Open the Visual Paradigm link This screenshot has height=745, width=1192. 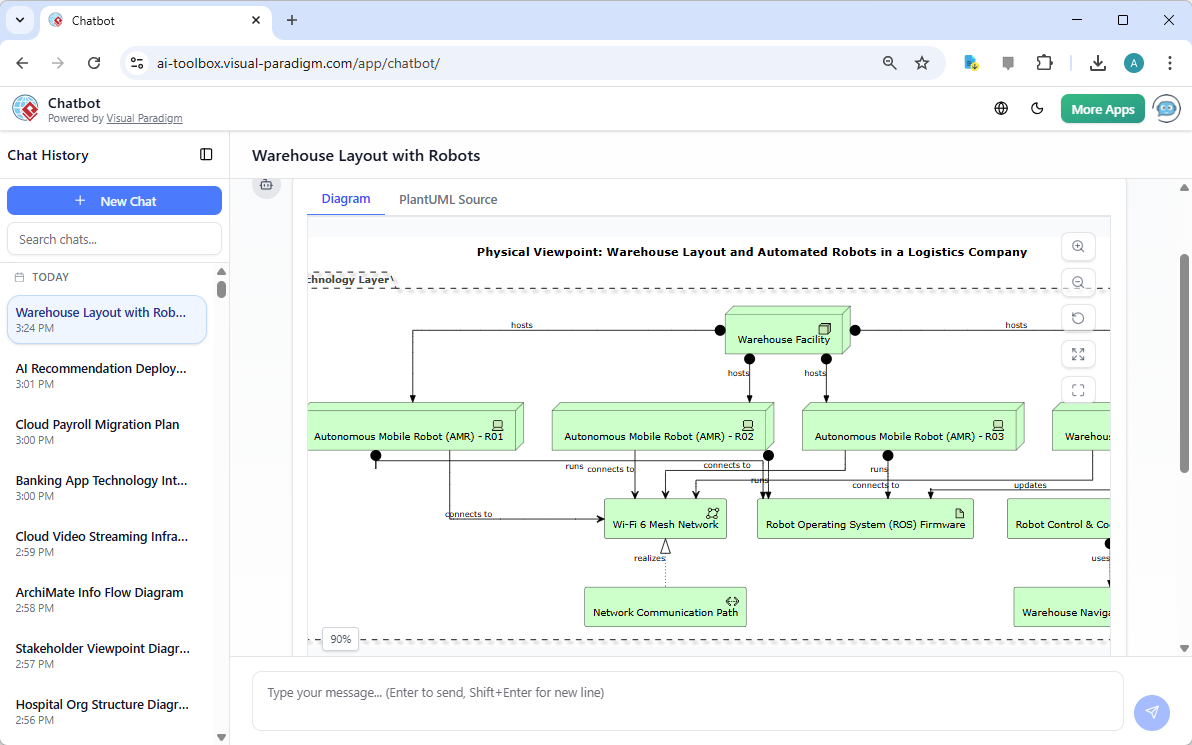[x=144, y=117]
